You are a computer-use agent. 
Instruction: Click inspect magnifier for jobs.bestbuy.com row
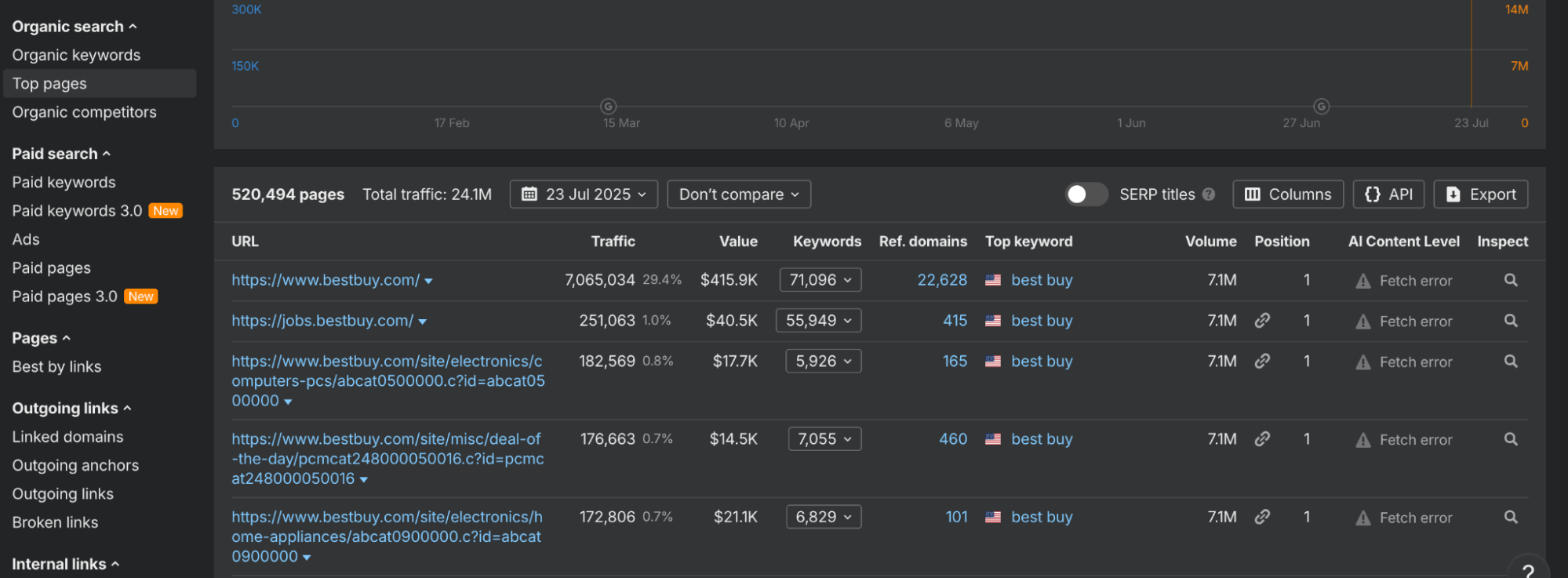tap(1511, 321)
